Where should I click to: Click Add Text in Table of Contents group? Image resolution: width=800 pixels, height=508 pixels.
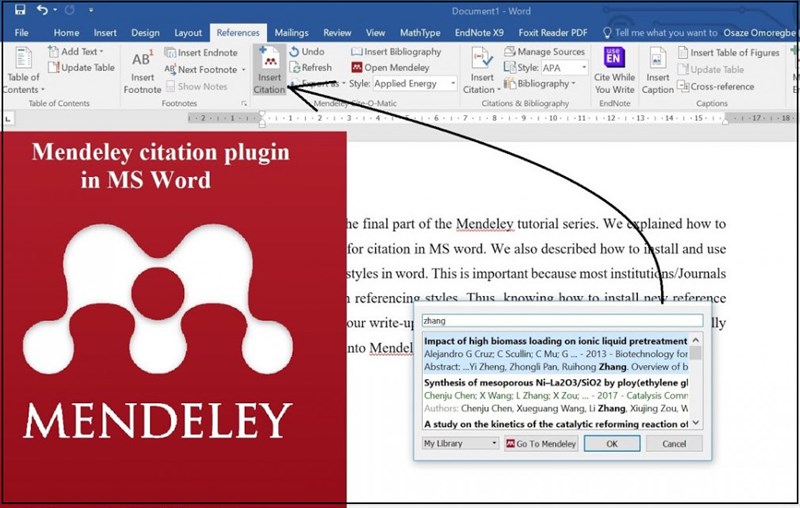(x=76, y=52)
